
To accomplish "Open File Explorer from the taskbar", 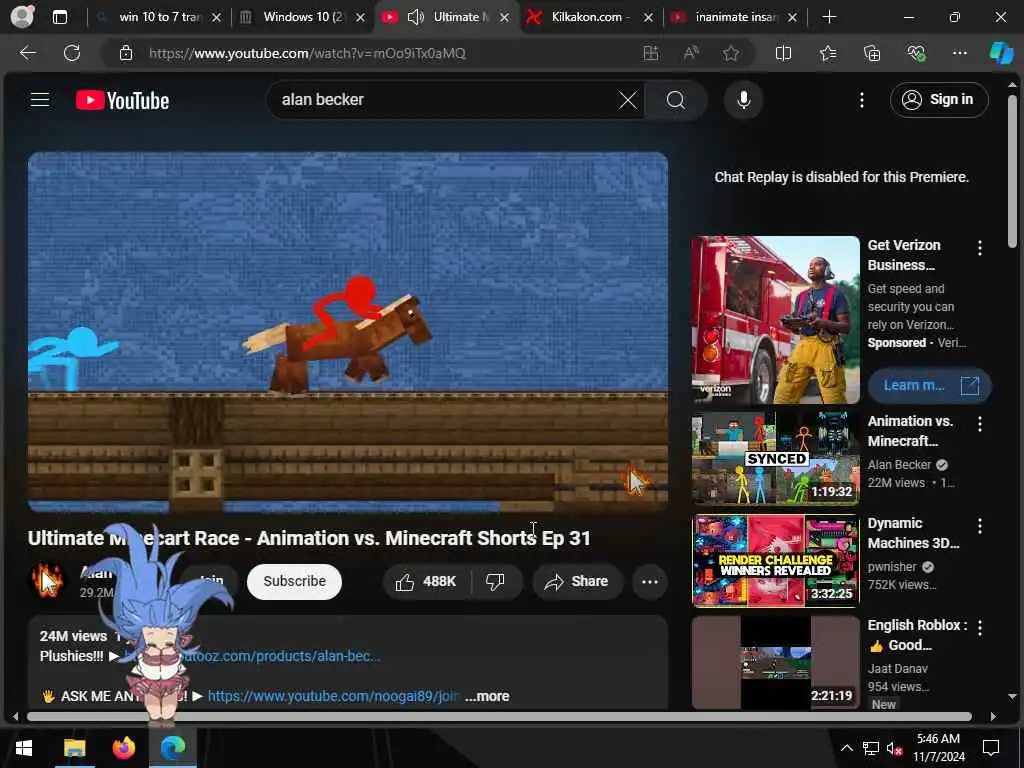I will [x=74, y=748].
